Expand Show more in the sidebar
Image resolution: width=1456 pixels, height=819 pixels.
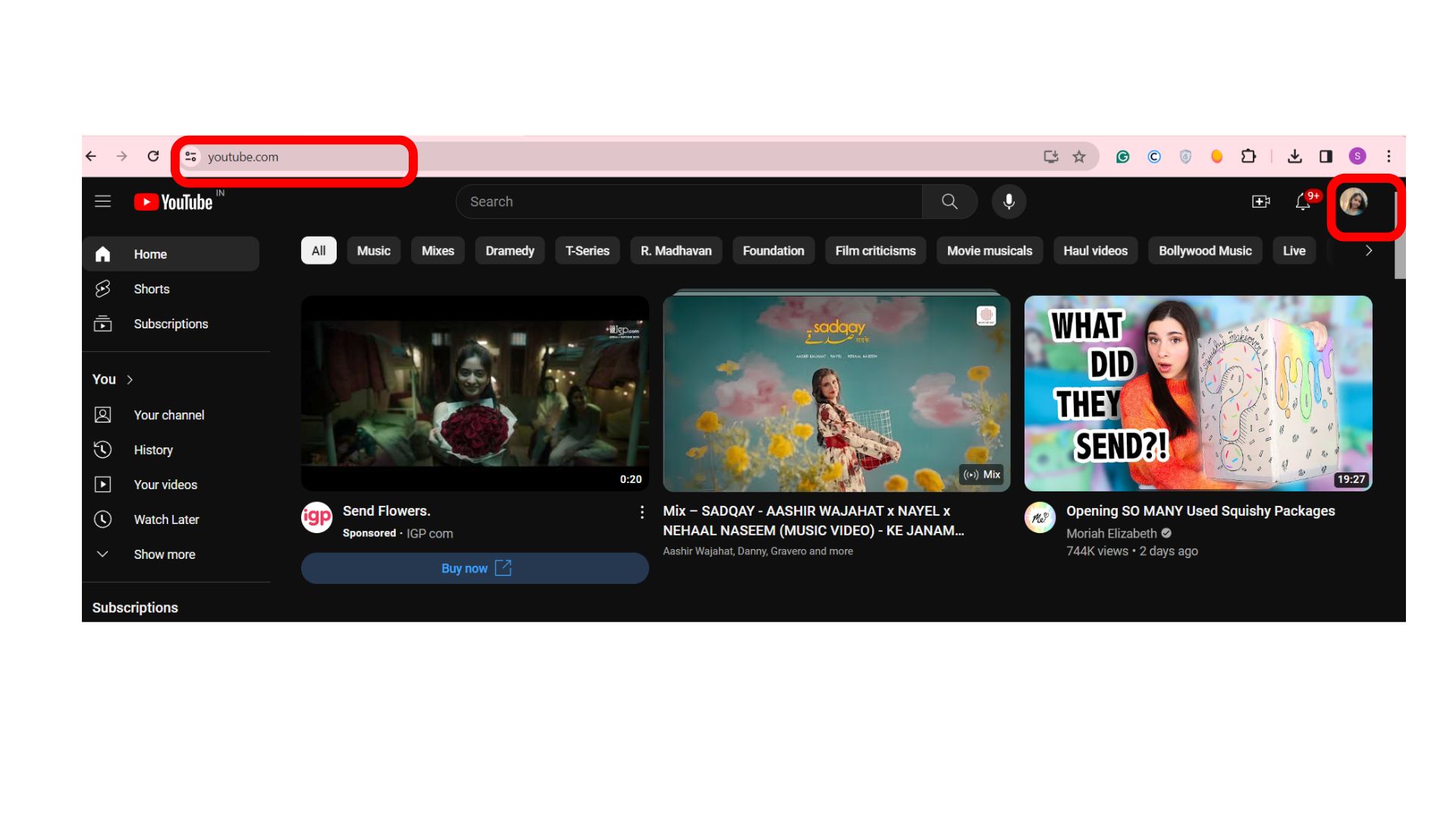[164, 554]
